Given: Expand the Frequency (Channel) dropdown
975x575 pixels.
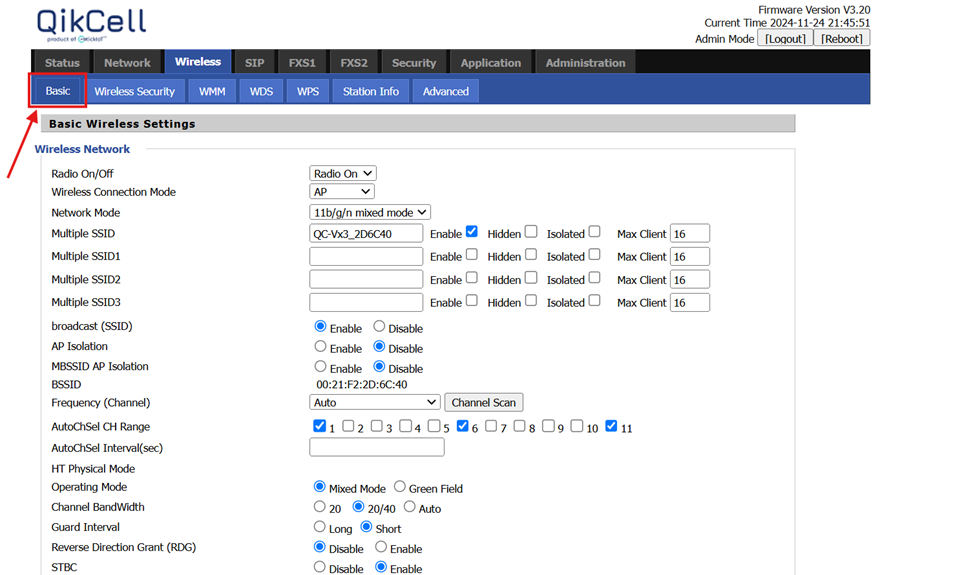Looking at the screenshot, I should pos(375,402).
